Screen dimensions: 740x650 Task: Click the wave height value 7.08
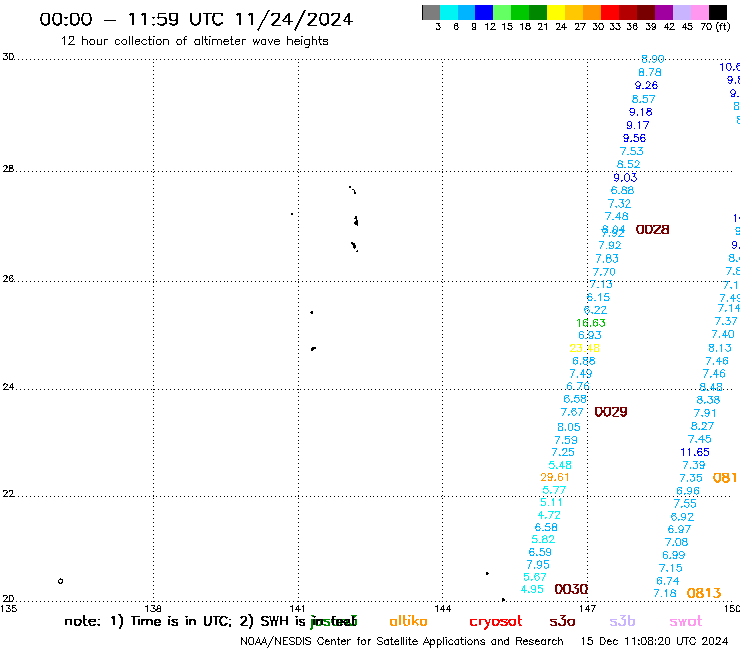pyautogui.click(x=676, y=542)
